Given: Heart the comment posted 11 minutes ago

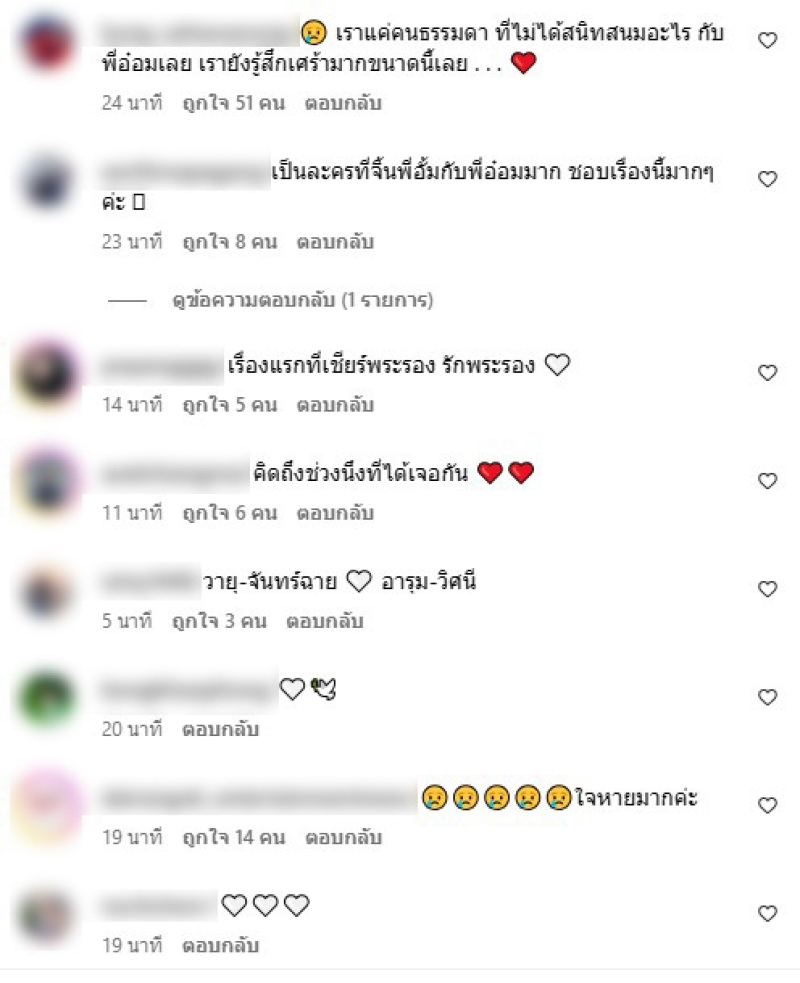Looking at the screenshot, I should click(767, 481).
